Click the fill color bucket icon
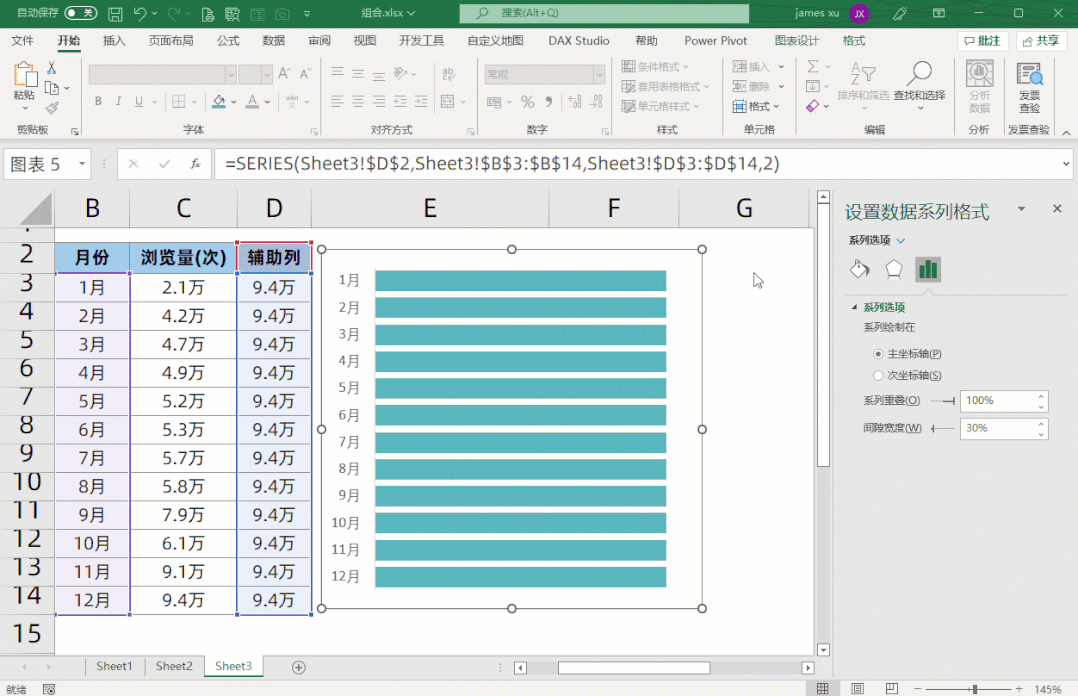Viewport: 1078px width, 696px height. coord(219,102)
